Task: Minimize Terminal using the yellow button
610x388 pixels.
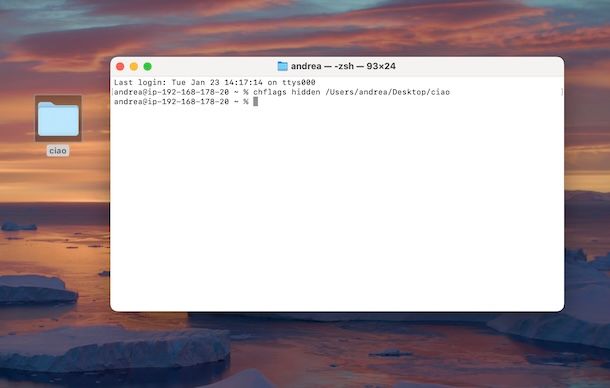Action: [x=134, y=67]
